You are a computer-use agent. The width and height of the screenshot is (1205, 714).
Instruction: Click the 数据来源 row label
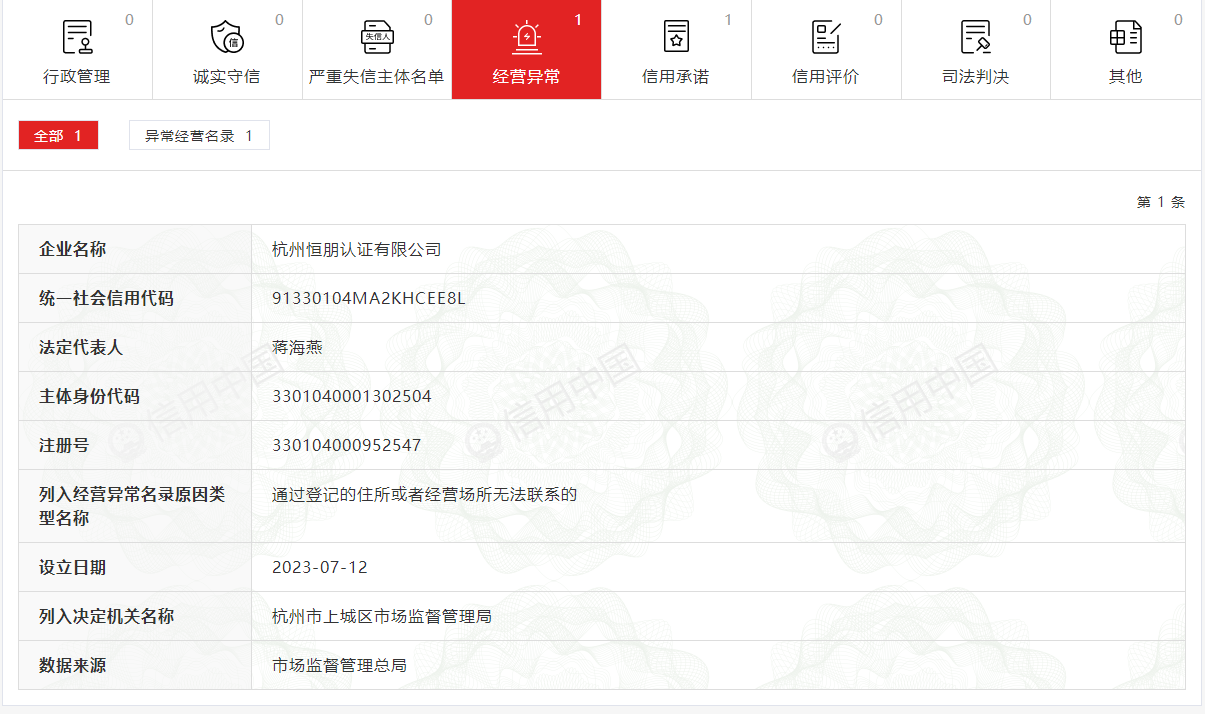point(73,665)
